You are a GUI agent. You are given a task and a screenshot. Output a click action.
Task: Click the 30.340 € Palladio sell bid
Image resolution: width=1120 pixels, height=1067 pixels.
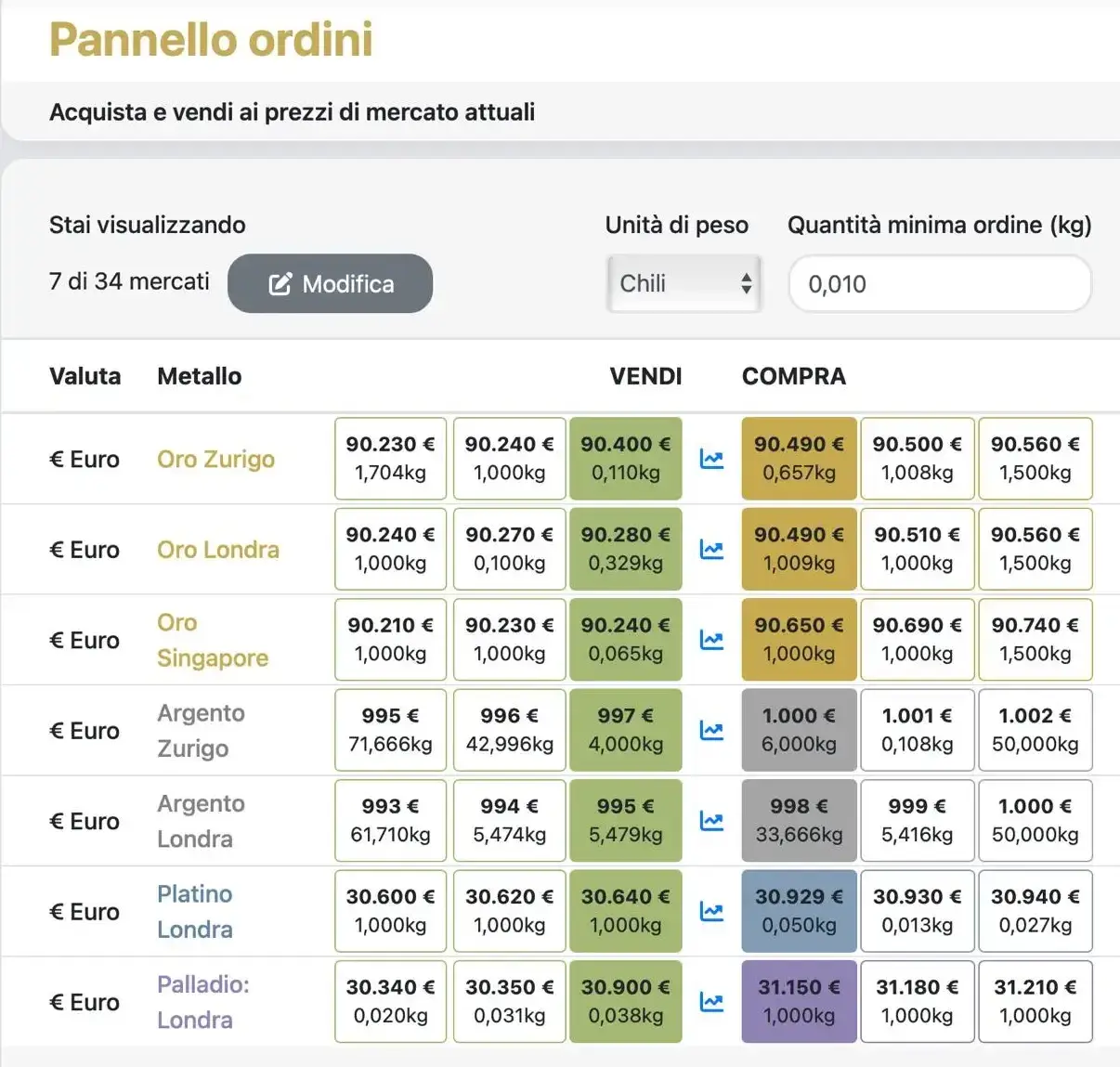[x=390, y=1002]
